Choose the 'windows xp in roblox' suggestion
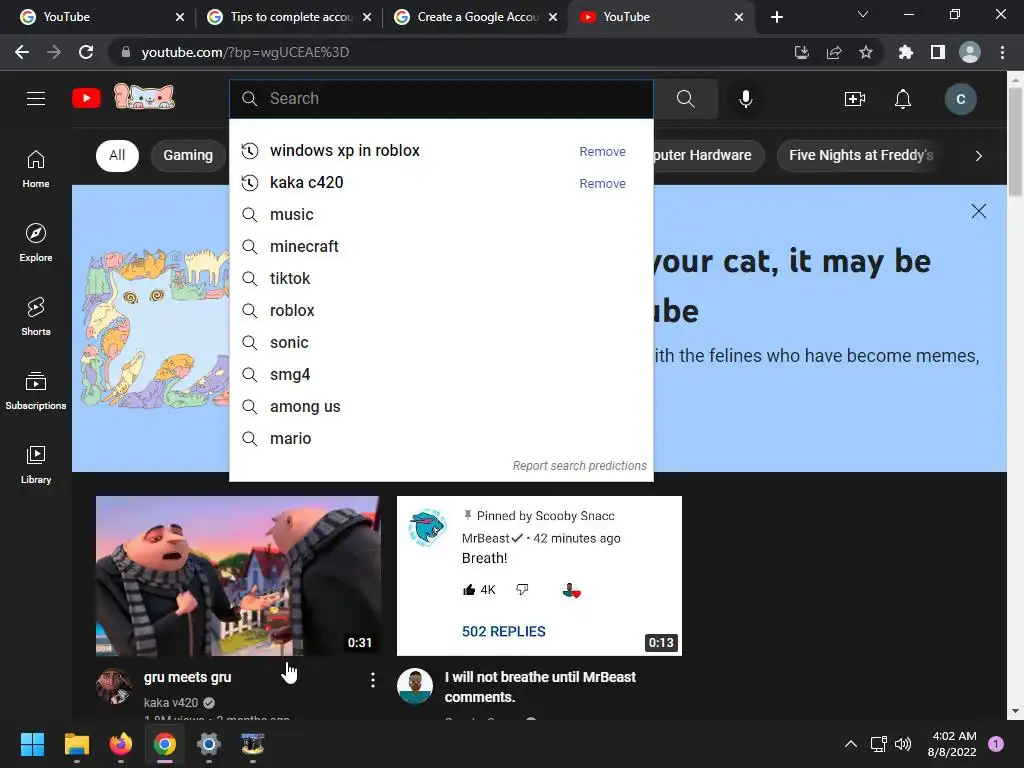The width and height of the screenshot is (1024, 768). tap(344, 151)
